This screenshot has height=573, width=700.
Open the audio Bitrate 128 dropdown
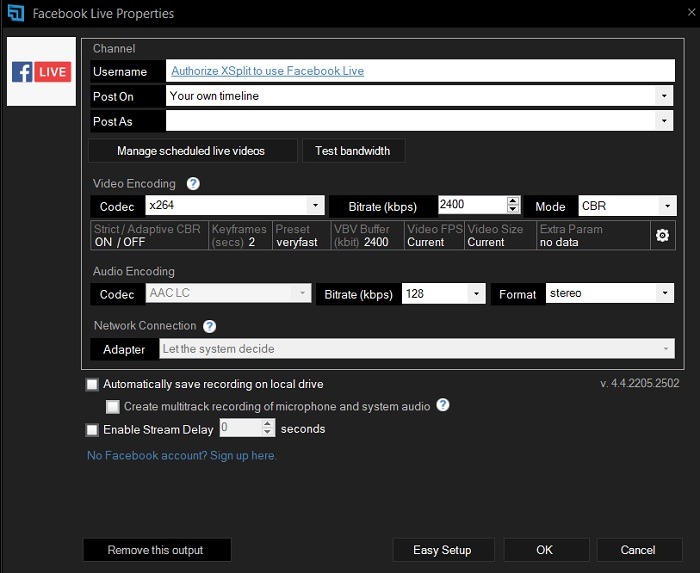[443, 294]
